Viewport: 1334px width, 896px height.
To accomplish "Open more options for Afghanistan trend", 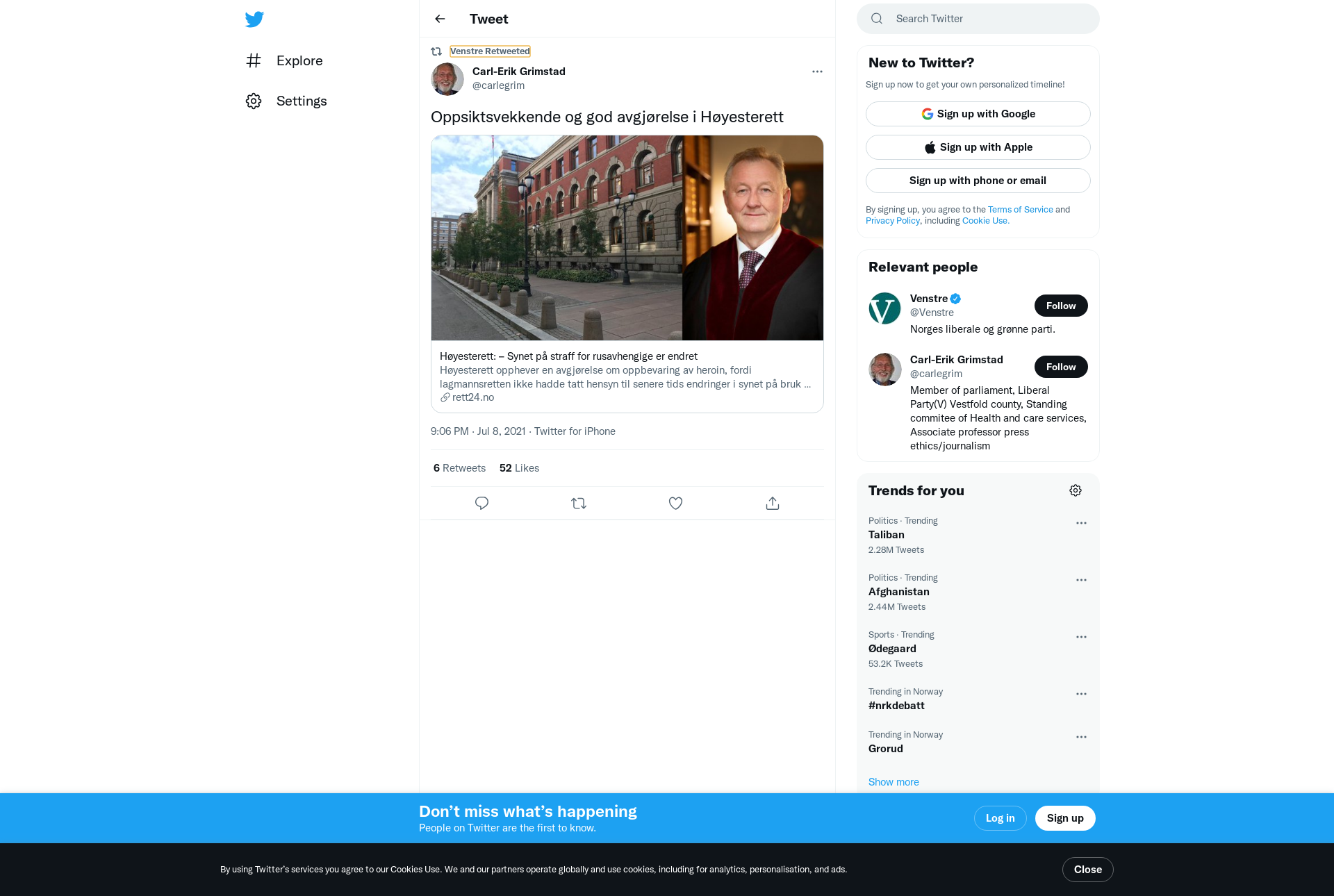I will pyautogui.click(x=1081, y=580).
